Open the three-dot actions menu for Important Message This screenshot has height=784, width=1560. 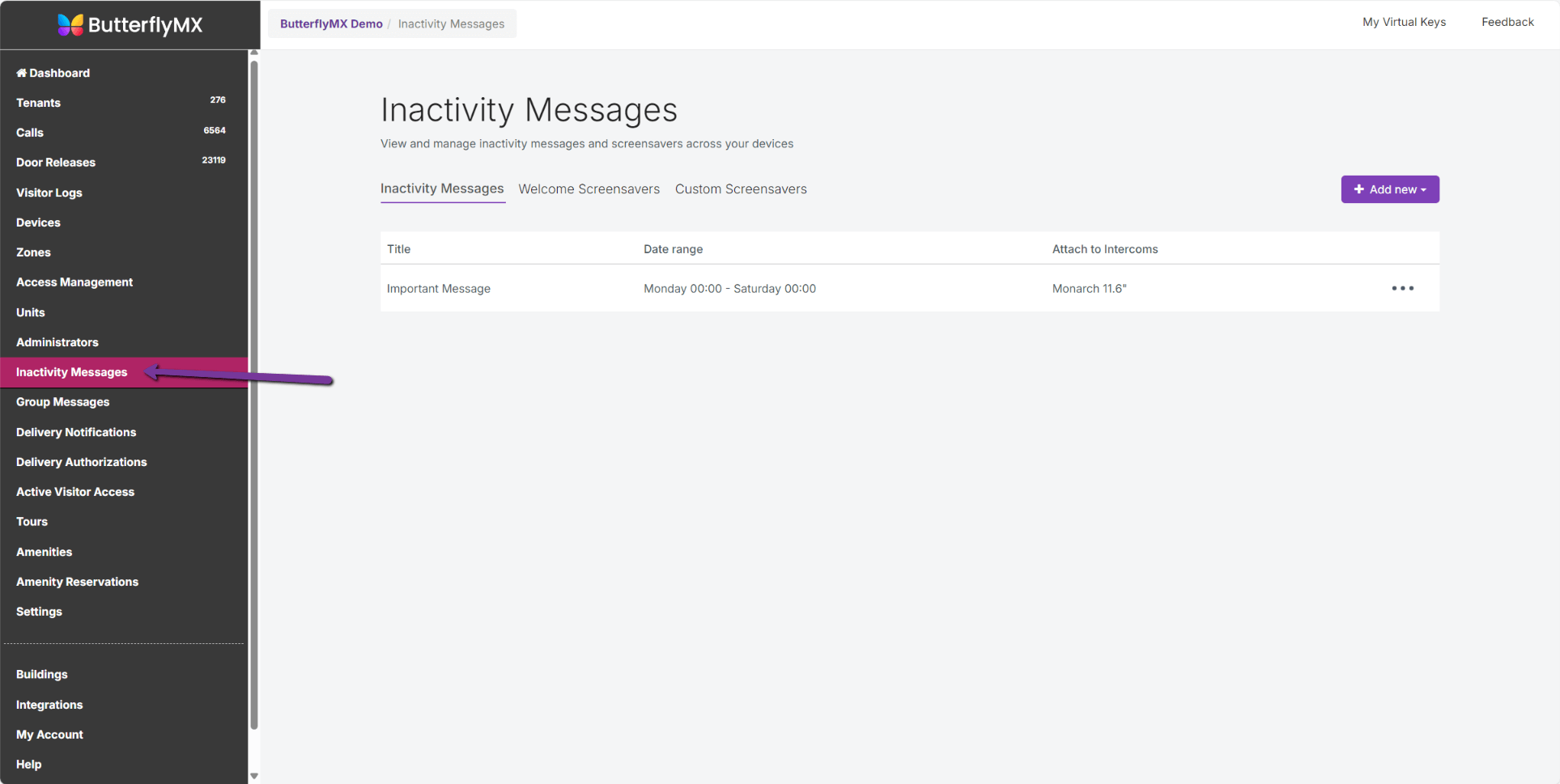pos(1402,288)
